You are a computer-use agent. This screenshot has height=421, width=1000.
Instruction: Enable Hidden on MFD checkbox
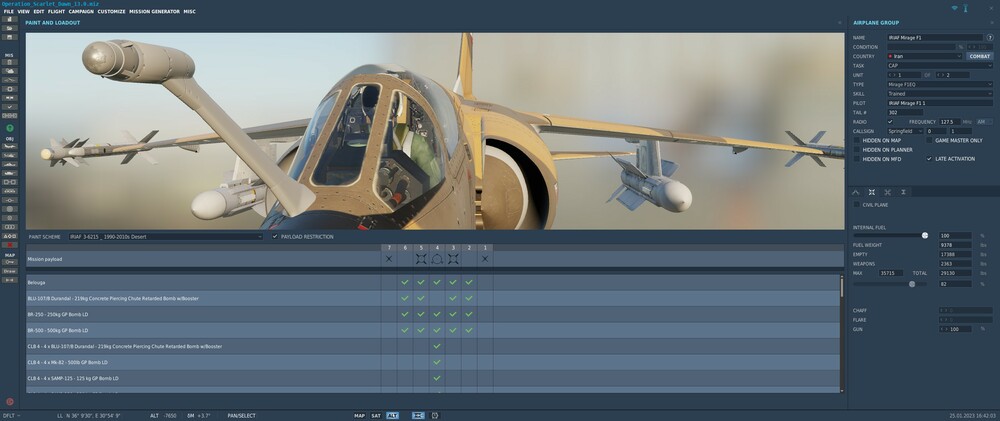tap(857, 159)
